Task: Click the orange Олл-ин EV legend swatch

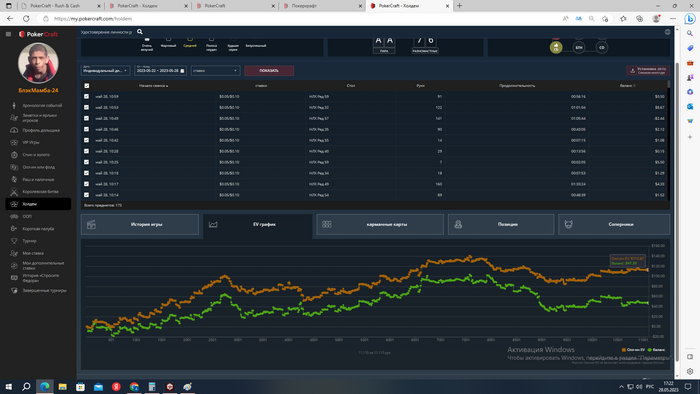Action: 624,350
